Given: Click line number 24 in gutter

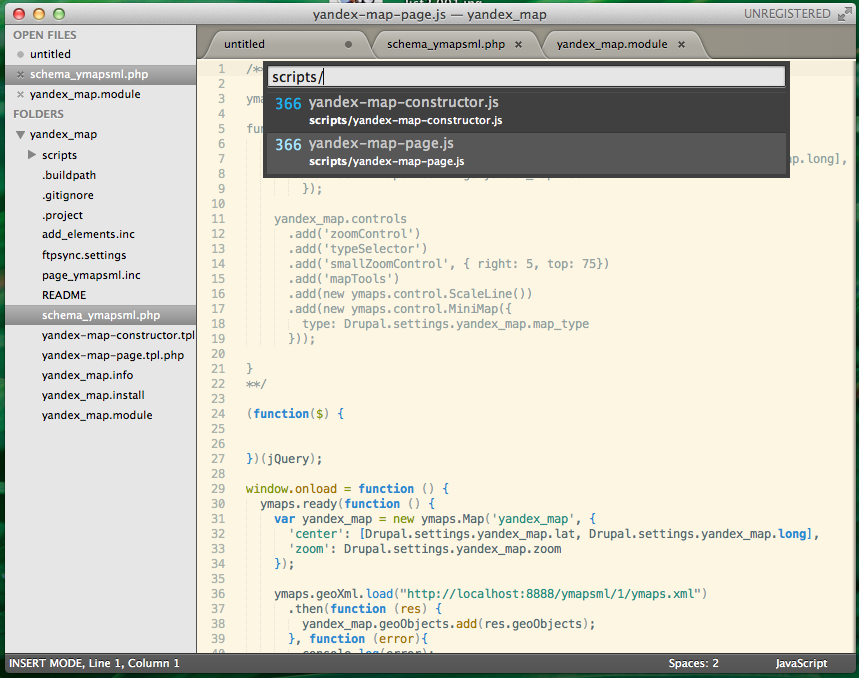Looking at the screenshot, I should (x=218, y=414).
